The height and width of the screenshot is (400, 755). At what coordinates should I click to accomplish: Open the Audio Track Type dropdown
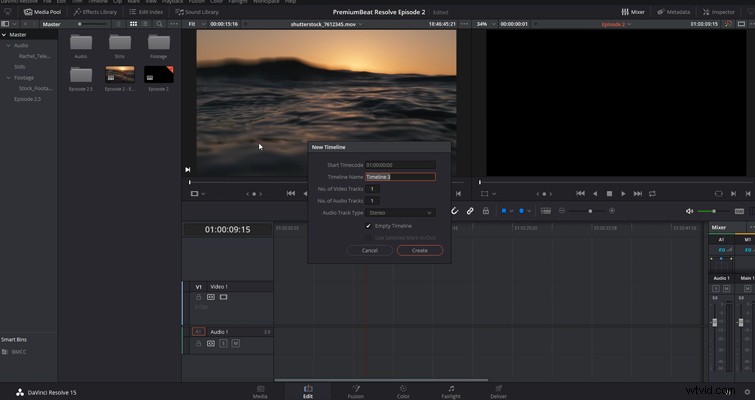pos(400,213)
